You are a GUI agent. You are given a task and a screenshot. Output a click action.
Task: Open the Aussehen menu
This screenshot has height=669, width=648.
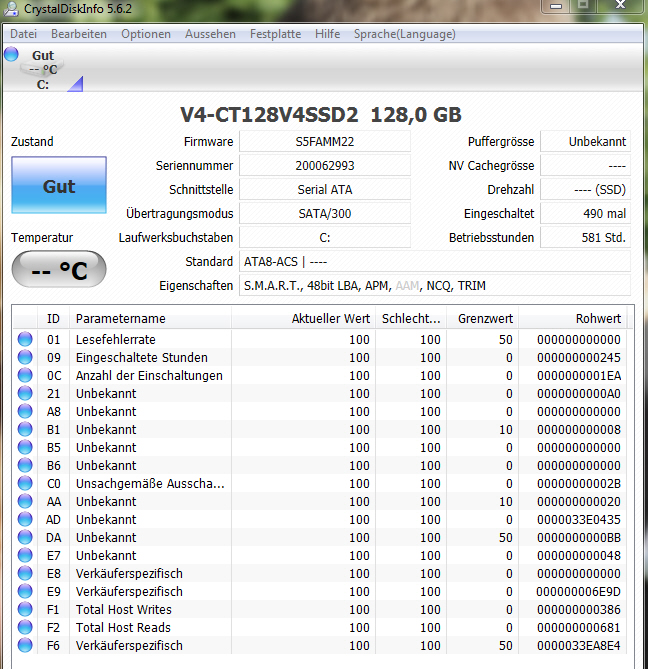click(210, 34)
